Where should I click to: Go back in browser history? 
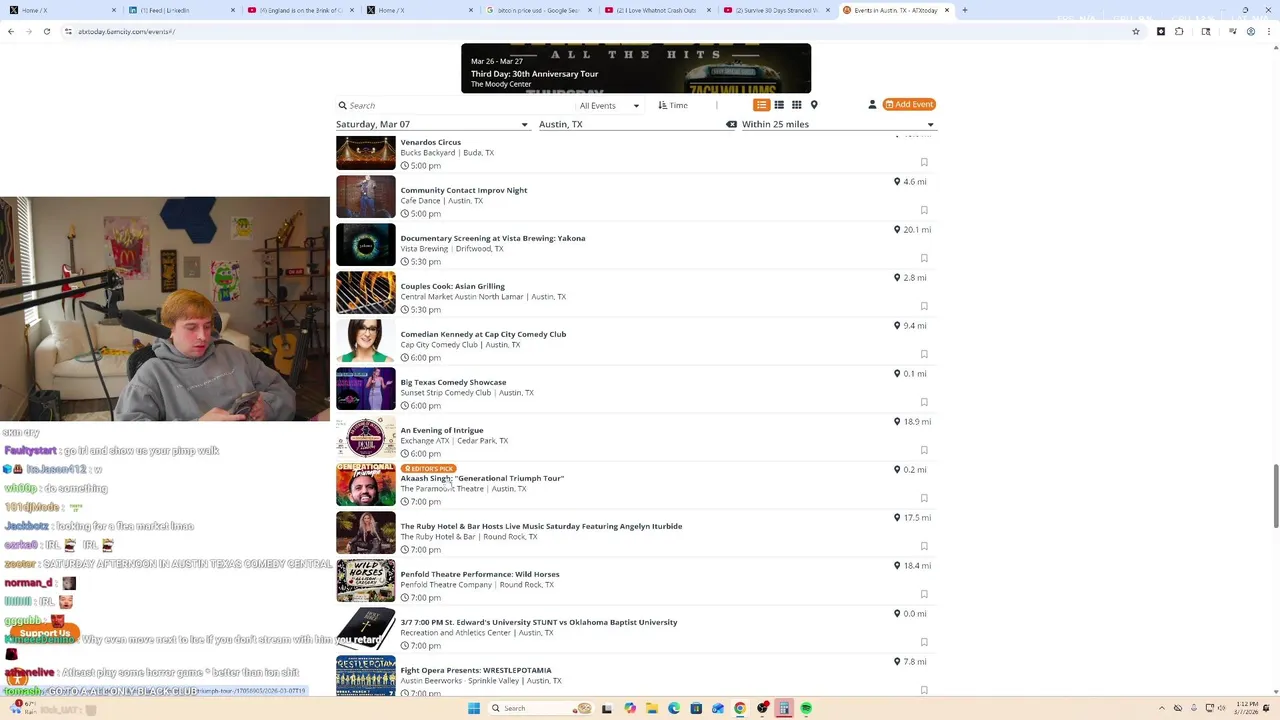pos(11,31)
